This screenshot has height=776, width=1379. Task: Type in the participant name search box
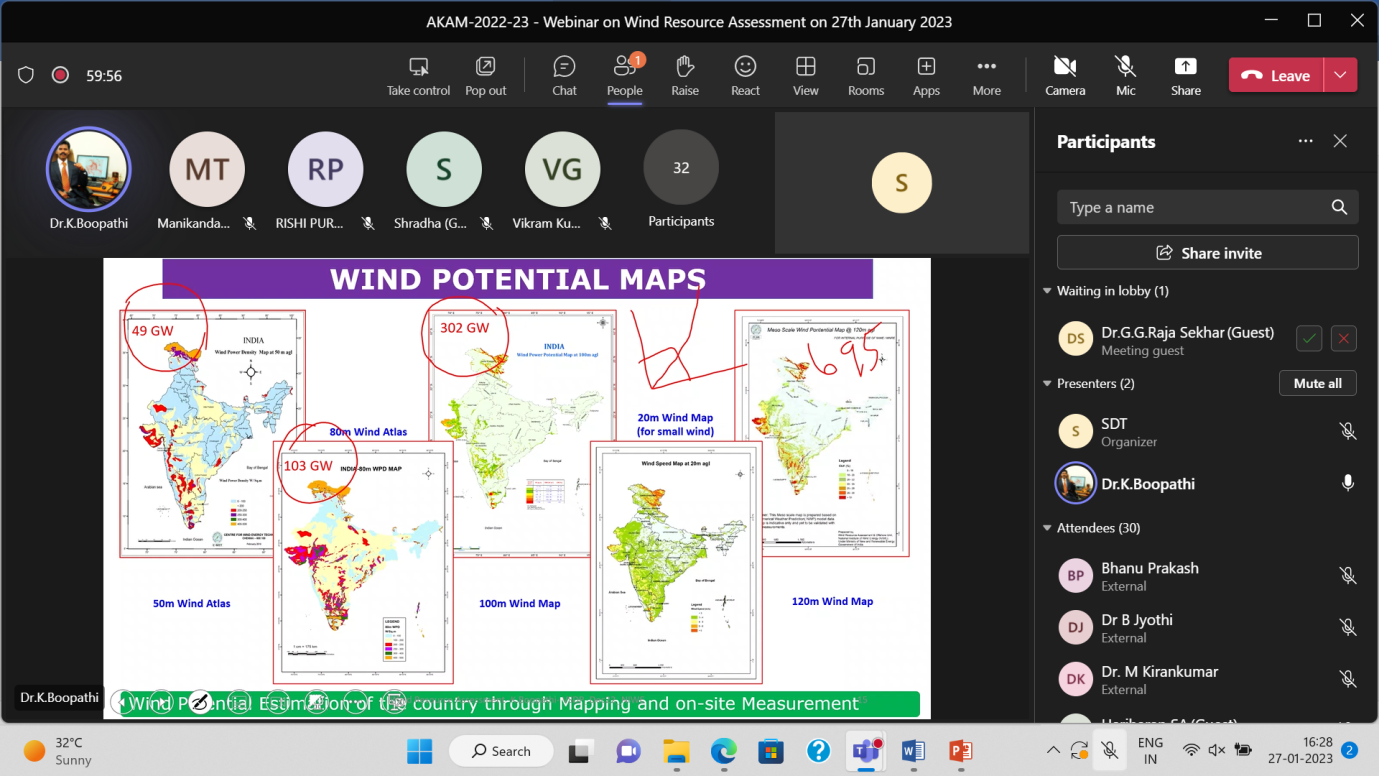pyautogui.click(x=1193, y=208)
